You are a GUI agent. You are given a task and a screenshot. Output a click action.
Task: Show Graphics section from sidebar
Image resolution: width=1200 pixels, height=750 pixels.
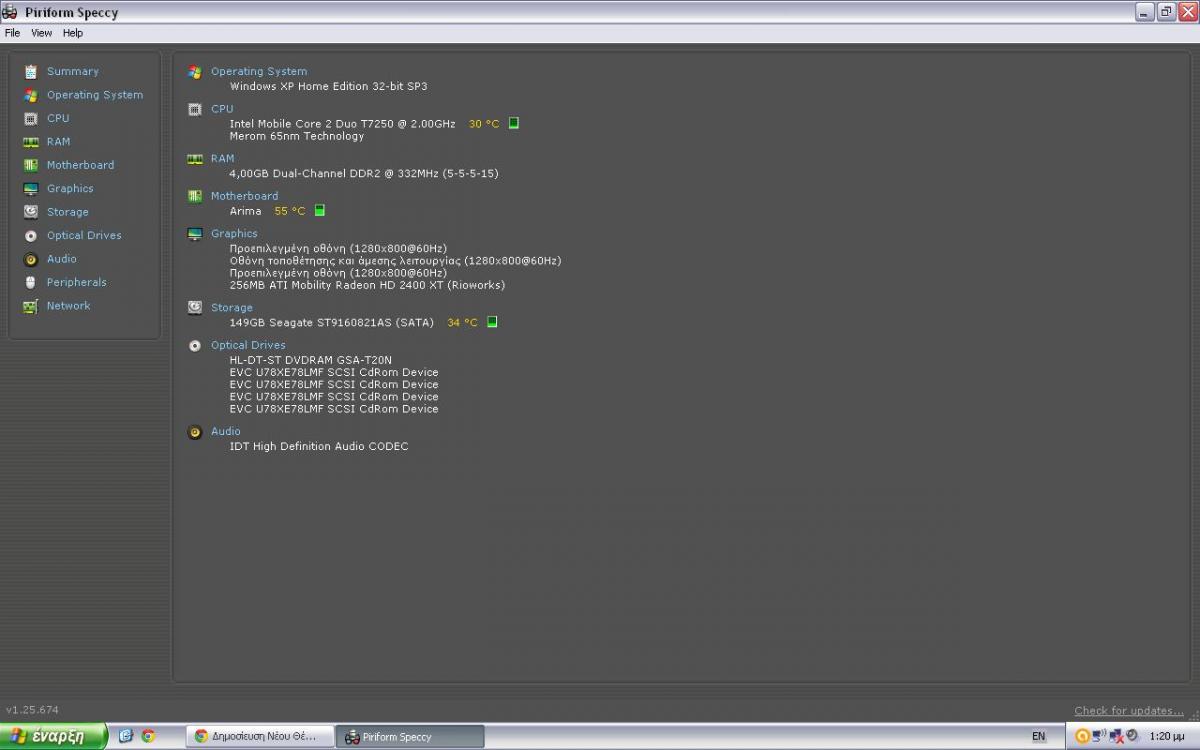pos(70,189)
